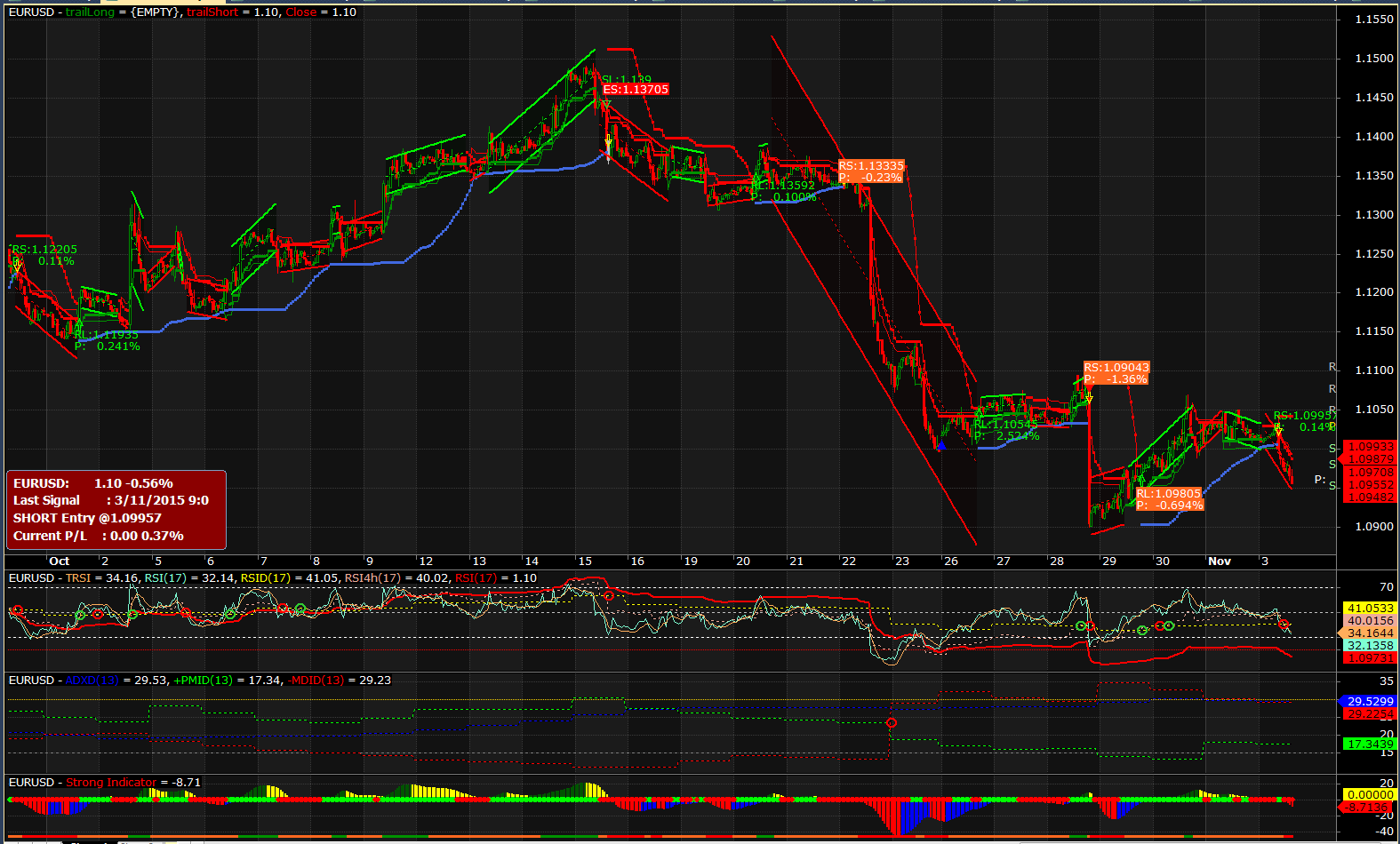Click the red 29.2254 -MDI value tag
This screenshot has width=1400, height=844.
[1368, 714]
